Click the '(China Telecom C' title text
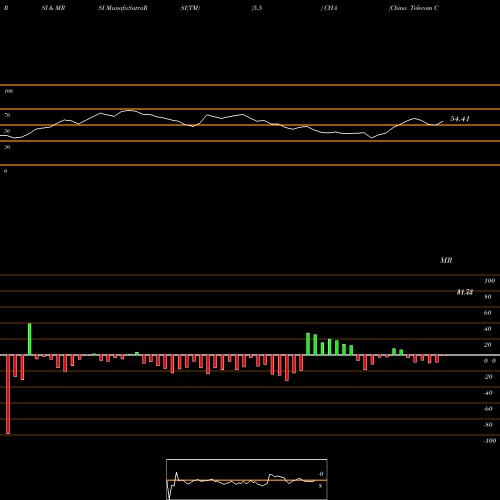 pyautogui.click(x=414, y=8)
